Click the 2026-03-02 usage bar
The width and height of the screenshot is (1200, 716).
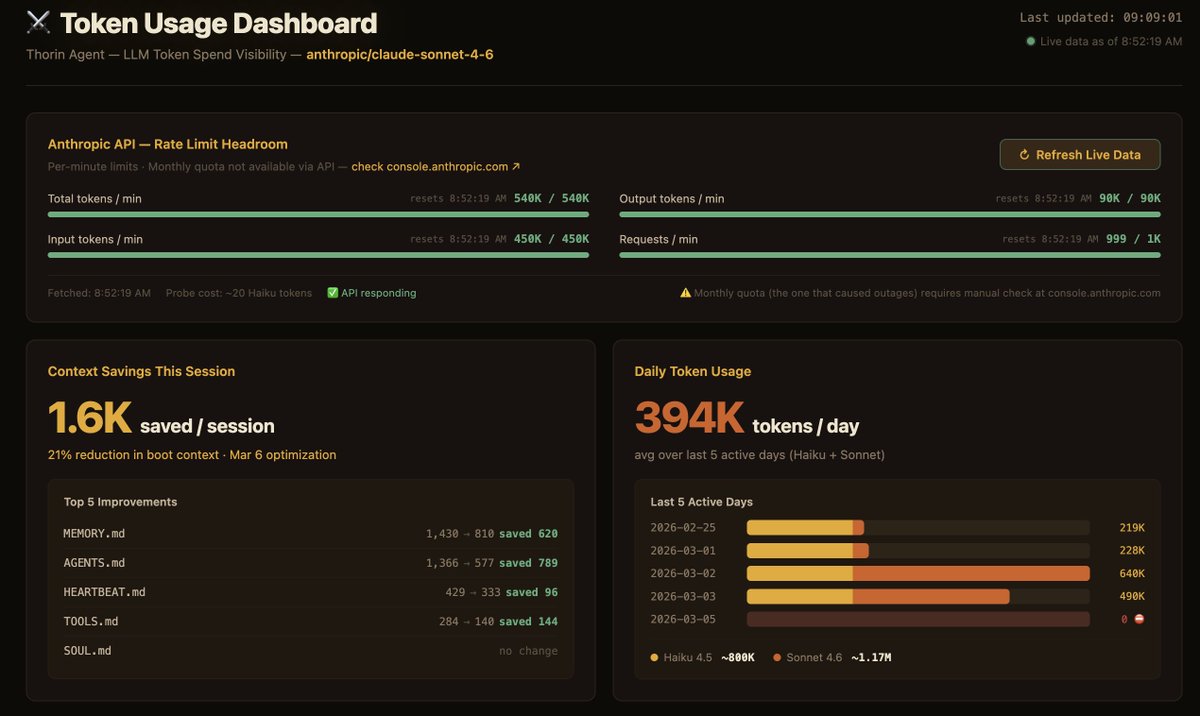pyautogui.click(x=918, y=573)
